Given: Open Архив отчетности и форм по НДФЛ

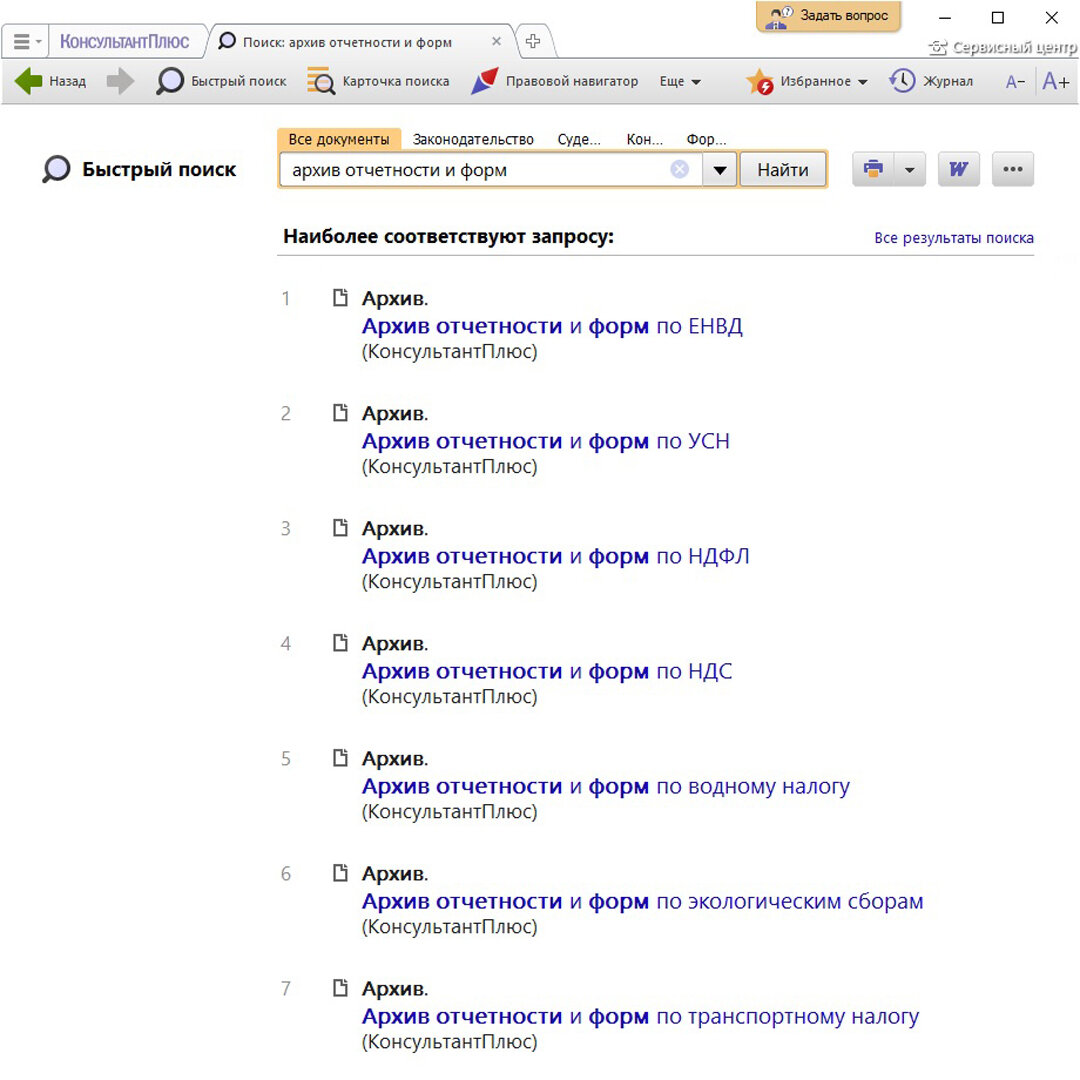Looking at the screenshot, I should click(x=555, y=556).
